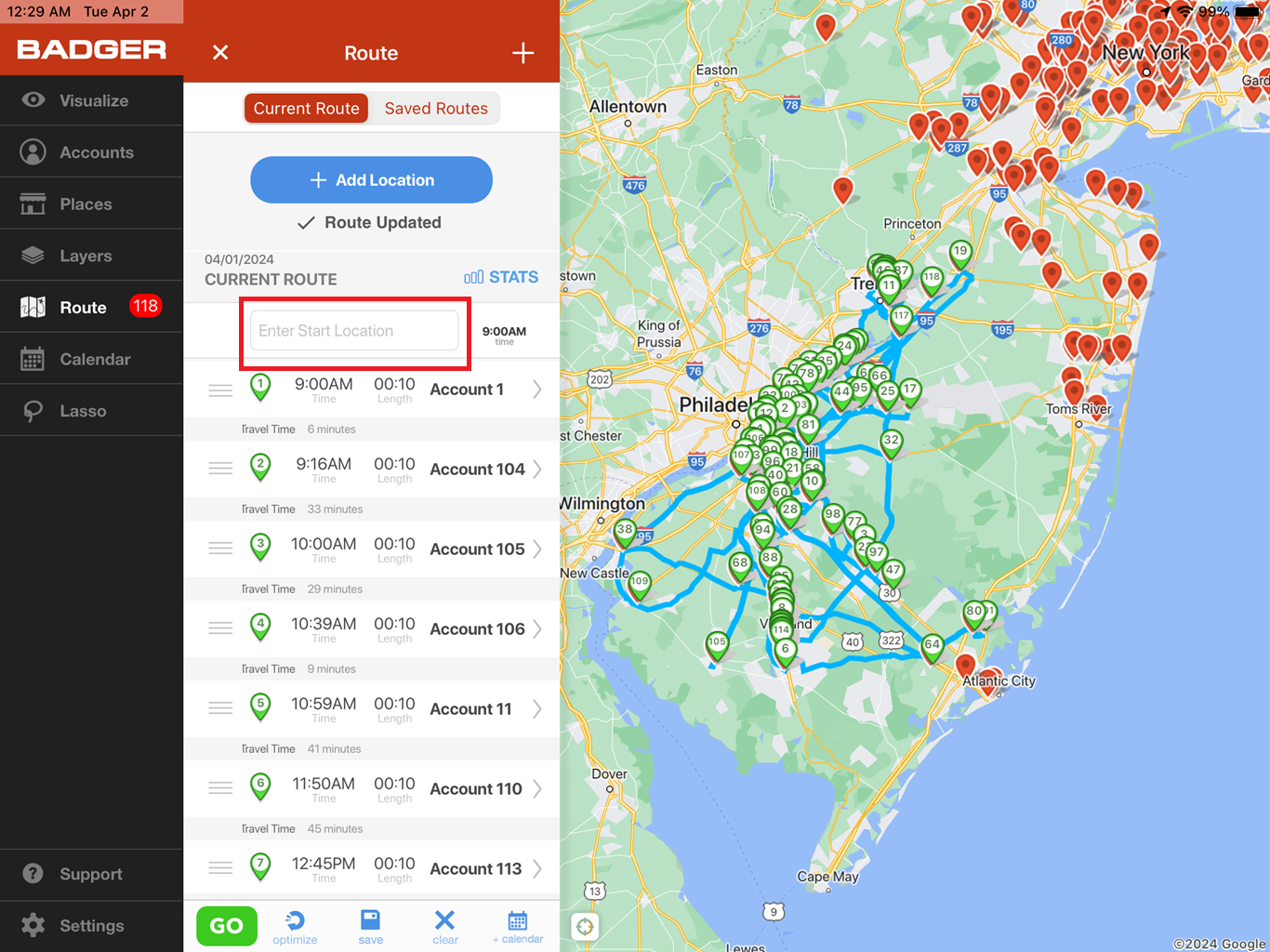
Task: Grab reorder handle for Account 113
Action: point(220,868)
